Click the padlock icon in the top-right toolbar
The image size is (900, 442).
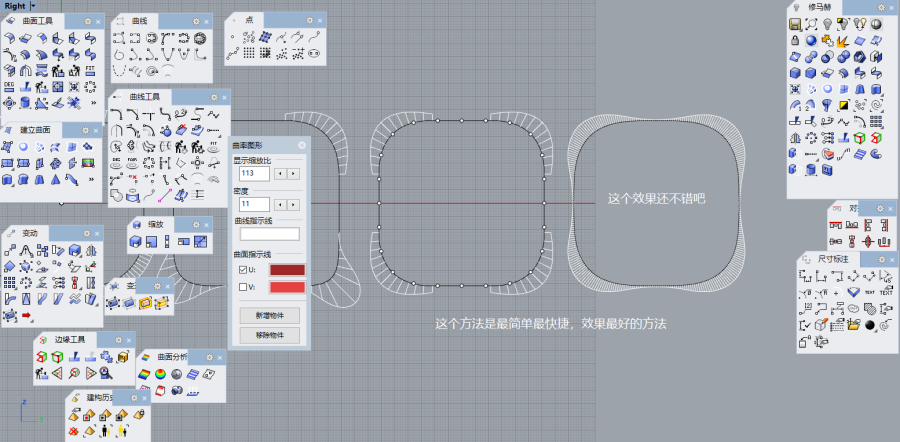coord(795,40)
